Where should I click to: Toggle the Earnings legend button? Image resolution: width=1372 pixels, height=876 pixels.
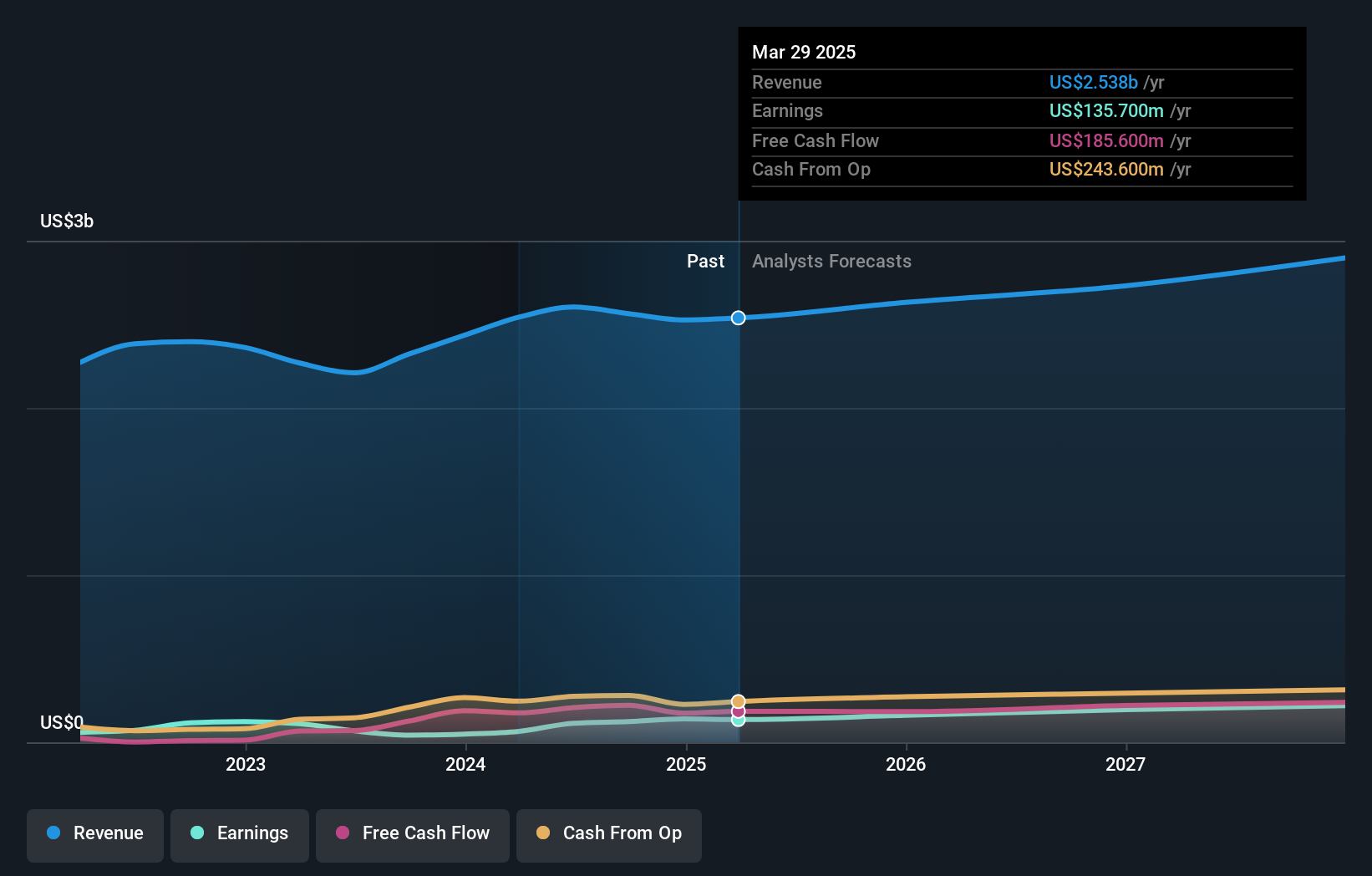click(240, 835)
